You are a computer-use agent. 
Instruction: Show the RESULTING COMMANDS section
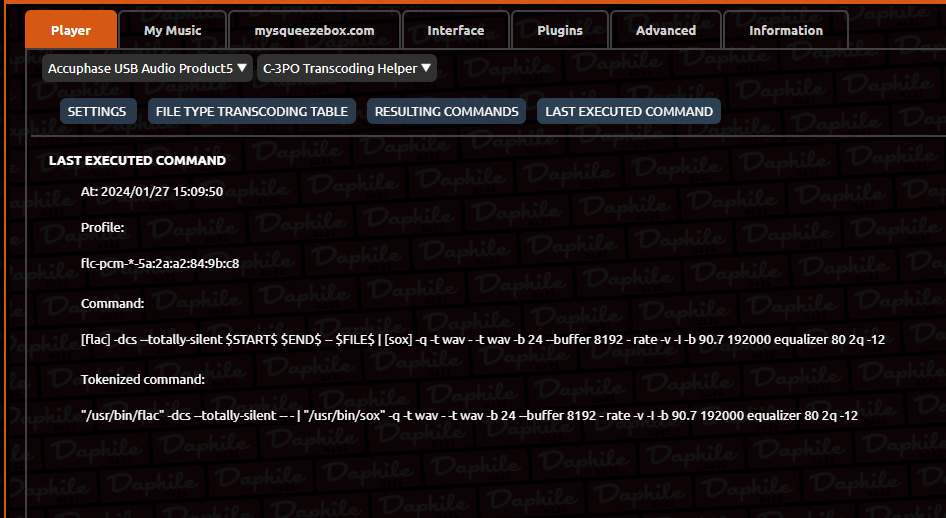(446, 111)
